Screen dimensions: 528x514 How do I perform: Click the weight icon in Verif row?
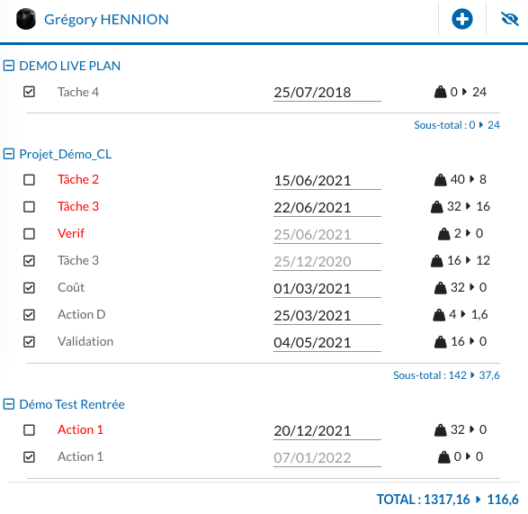(444, 234)
